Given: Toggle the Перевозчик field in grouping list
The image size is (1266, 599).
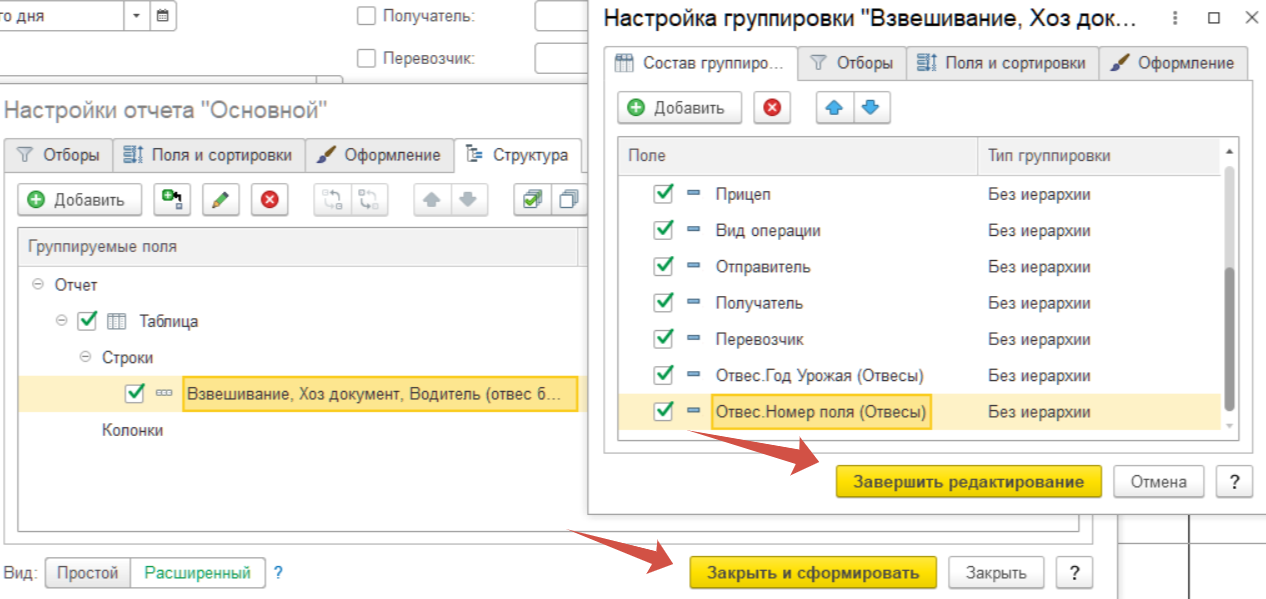Looking at the screenshot, I should point(663,339).
